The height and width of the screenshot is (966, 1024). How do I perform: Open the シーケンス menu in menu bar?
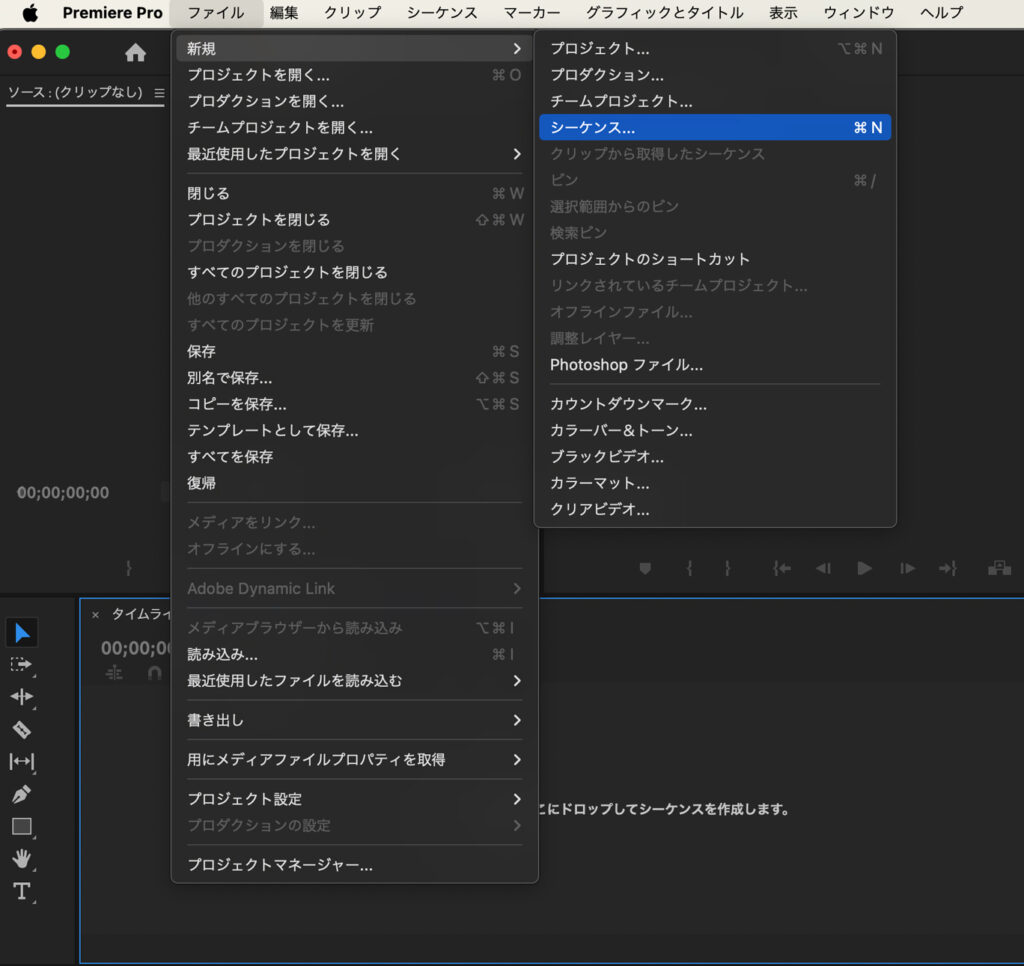442,13
